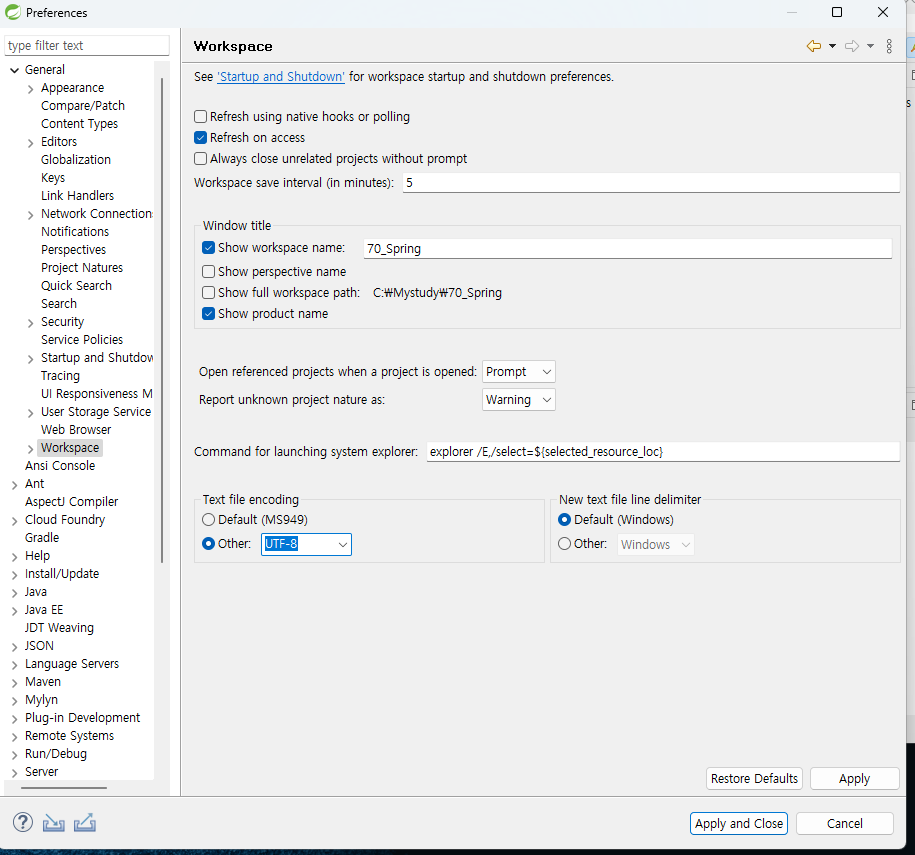Click Apply and Close button
This screenshot has width=915, height=855.
click(739, 823)
